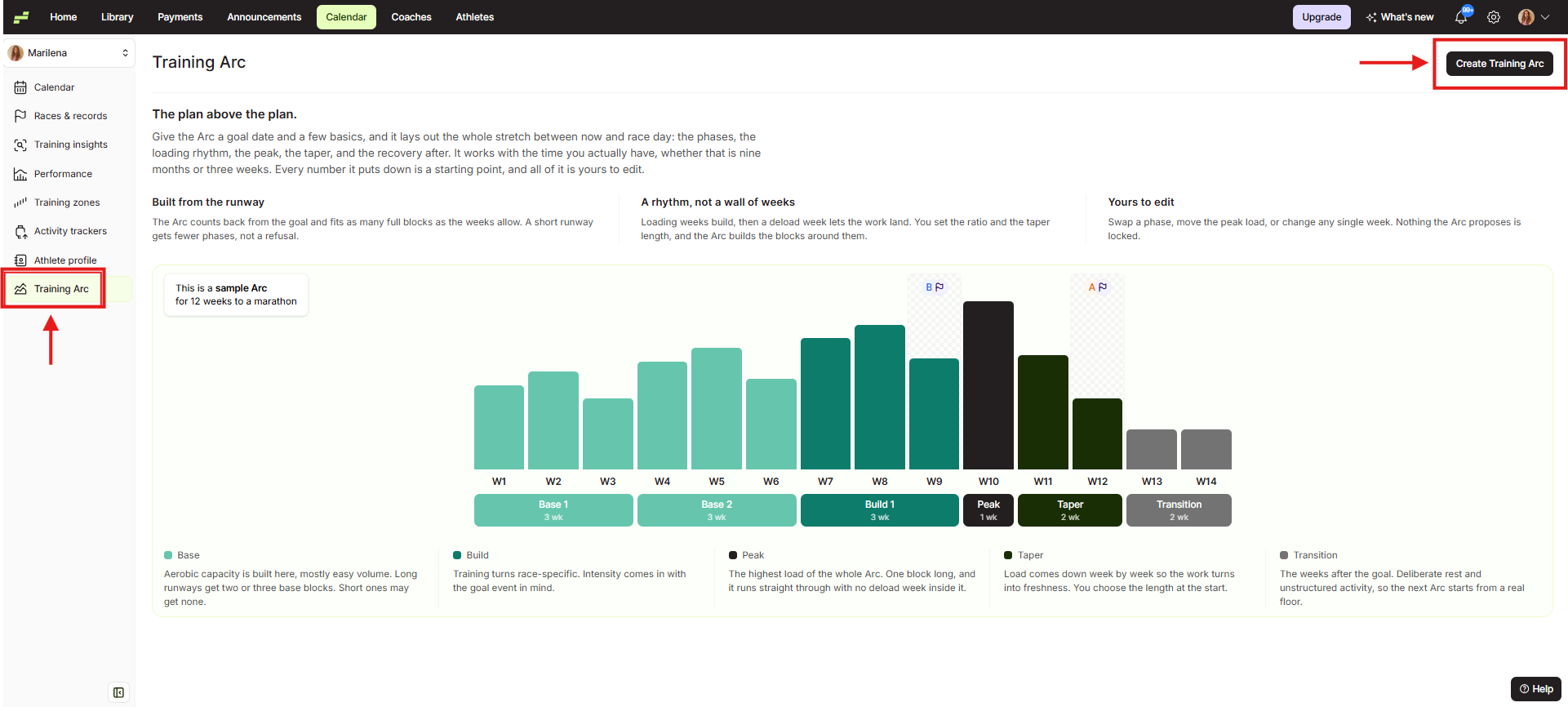Open notifications bell icon
This screenshot has height=707, width=1568.
pos(1461,17)
